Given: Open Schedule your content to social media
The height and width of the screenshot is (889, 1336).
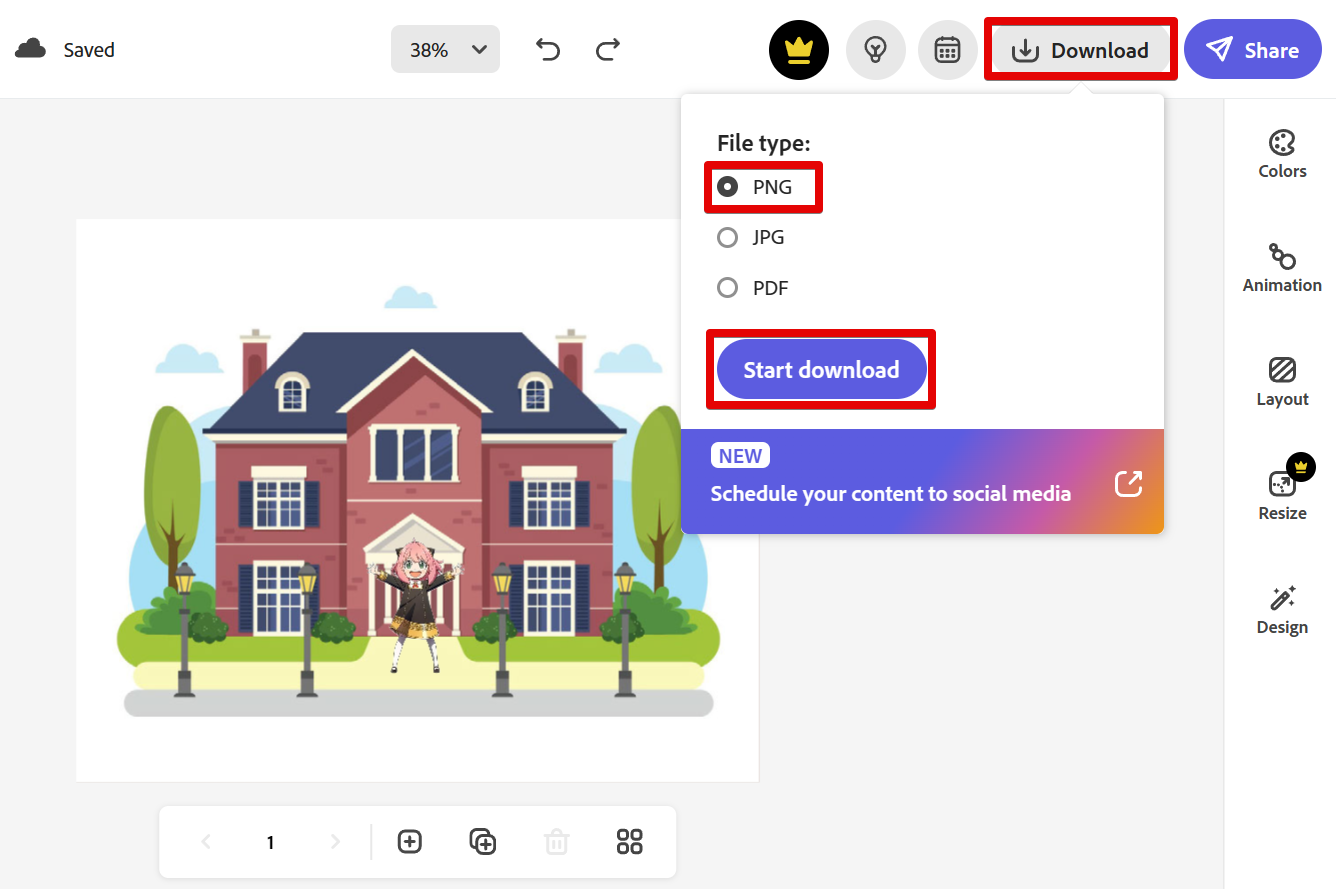Looking at the screenshot, I should coord(922,482).
